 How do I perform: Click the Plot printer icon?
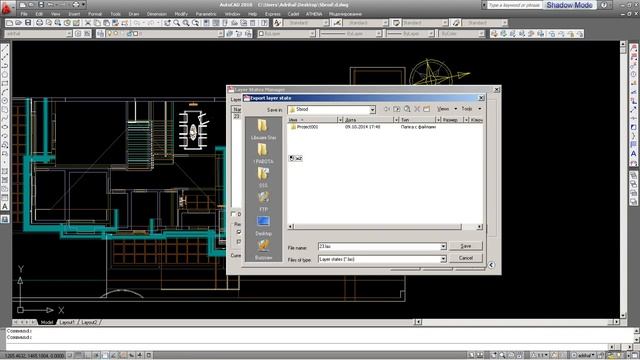coord(40,23)
